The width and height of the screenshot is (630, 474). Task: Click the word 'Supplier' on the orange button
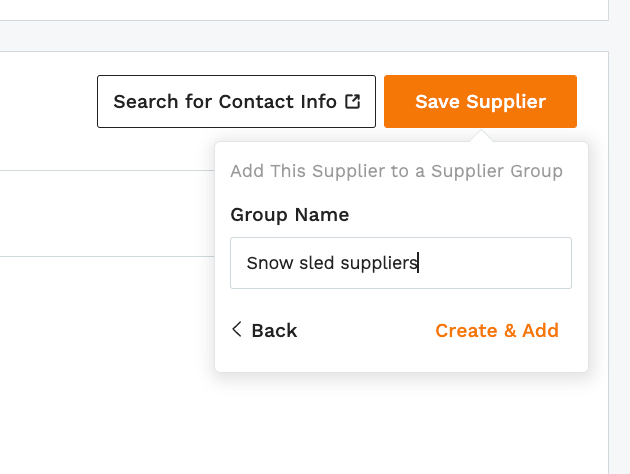point(506,102)
